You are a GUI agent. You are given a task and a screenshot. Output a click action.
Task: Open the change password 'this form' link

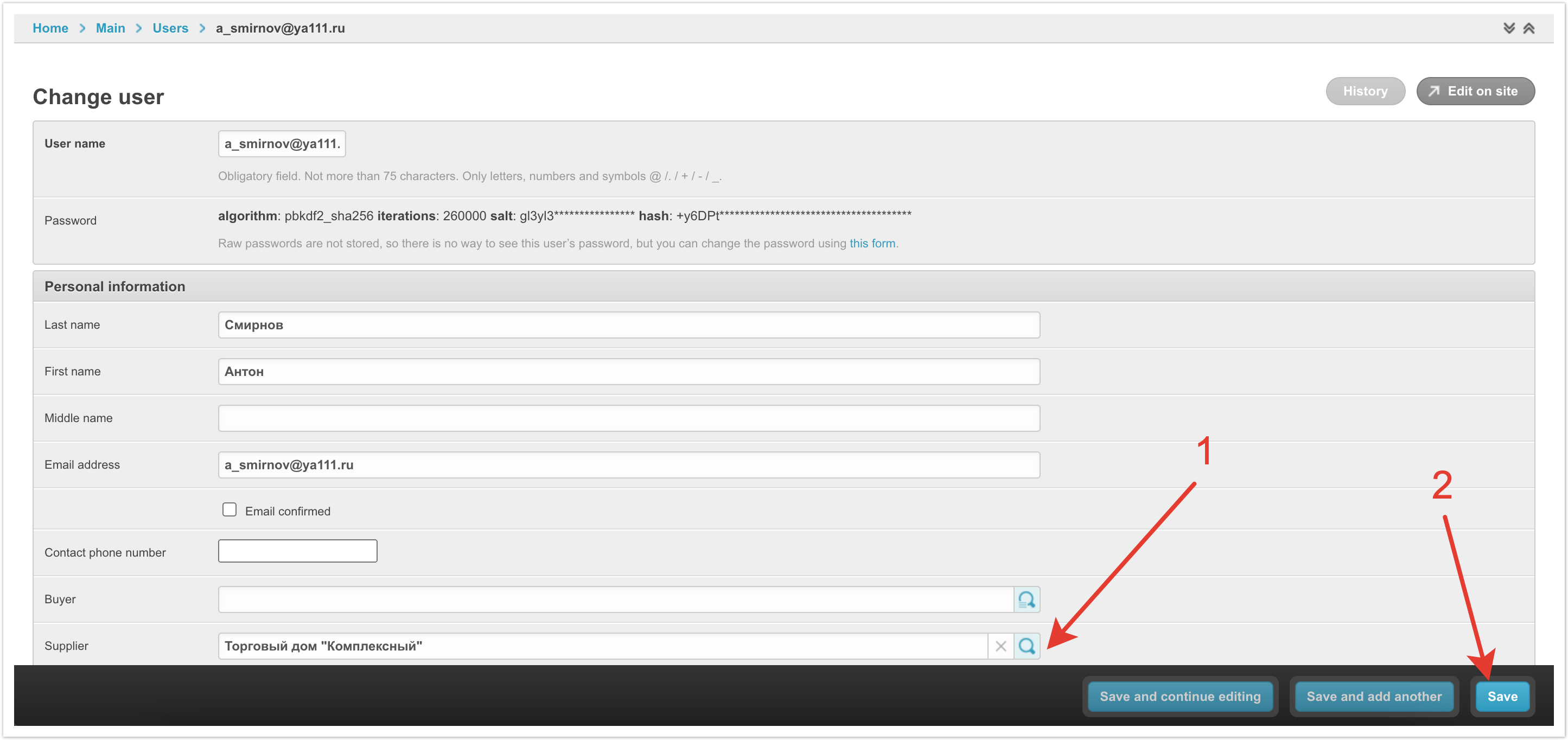(x=872, y=244)
